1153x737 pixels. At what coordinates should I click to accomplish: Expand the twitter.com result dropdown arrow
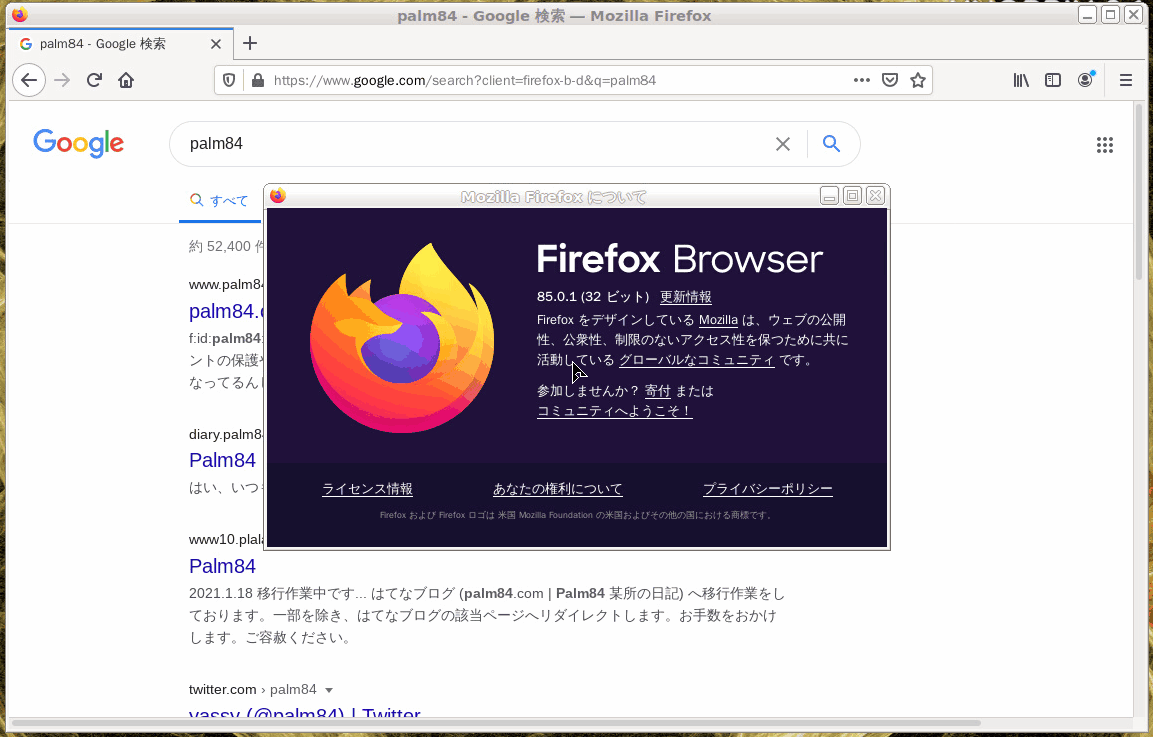click(x=328, y=689)
